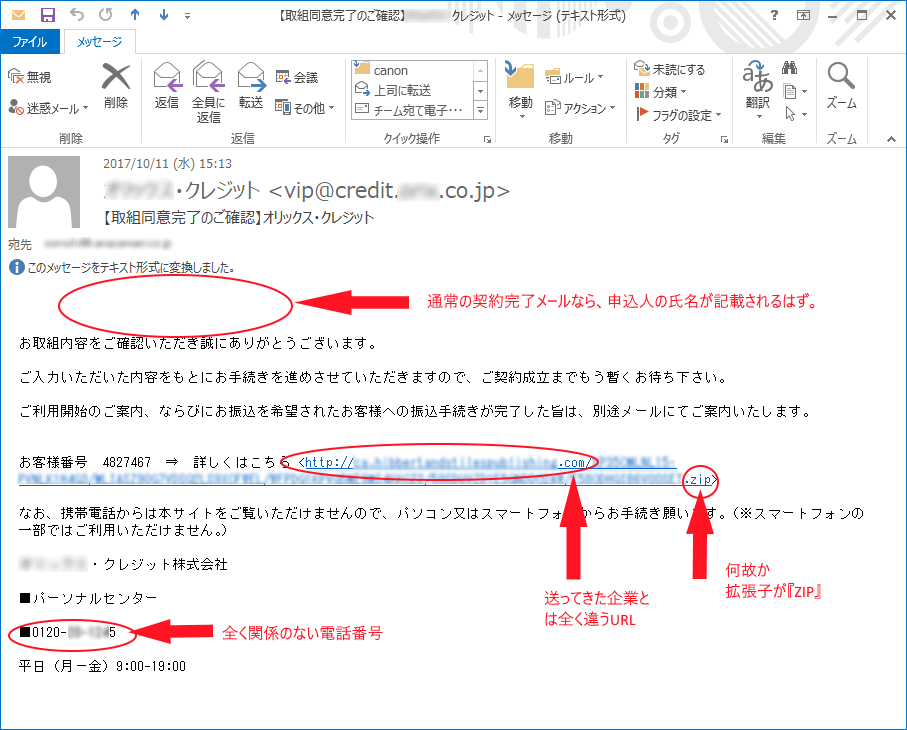This screenshot has height=730, width=907.
Task: Click the binoculars search icon
Action: tap(790, 68)
